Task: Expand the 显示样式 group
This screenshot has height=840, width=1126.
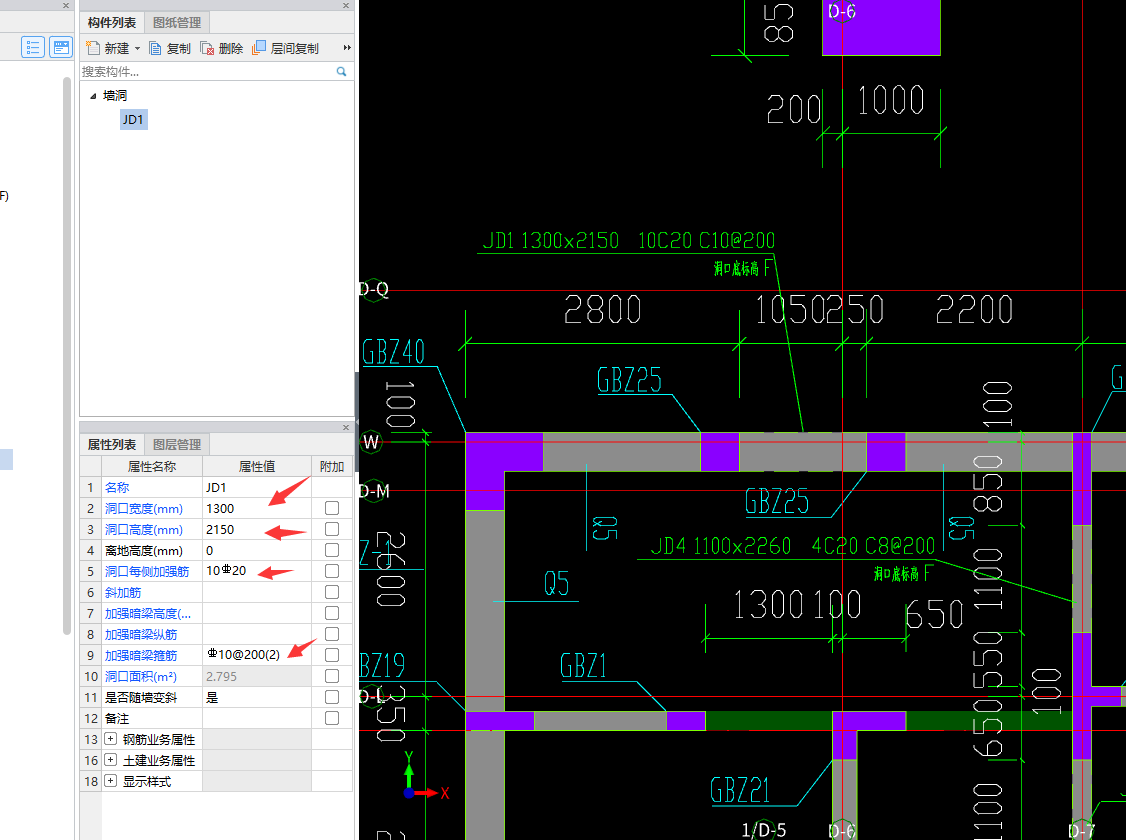Action: (111, 780)
